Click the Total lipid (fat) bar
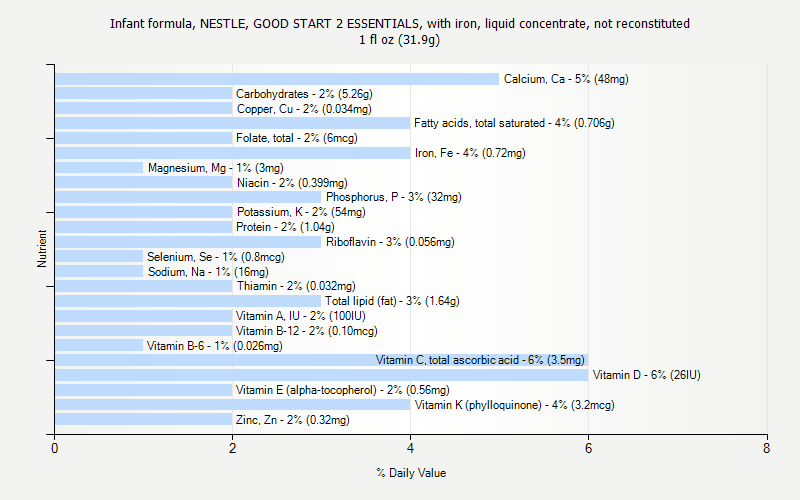The image size is (800, 500). tap(188, 301)
